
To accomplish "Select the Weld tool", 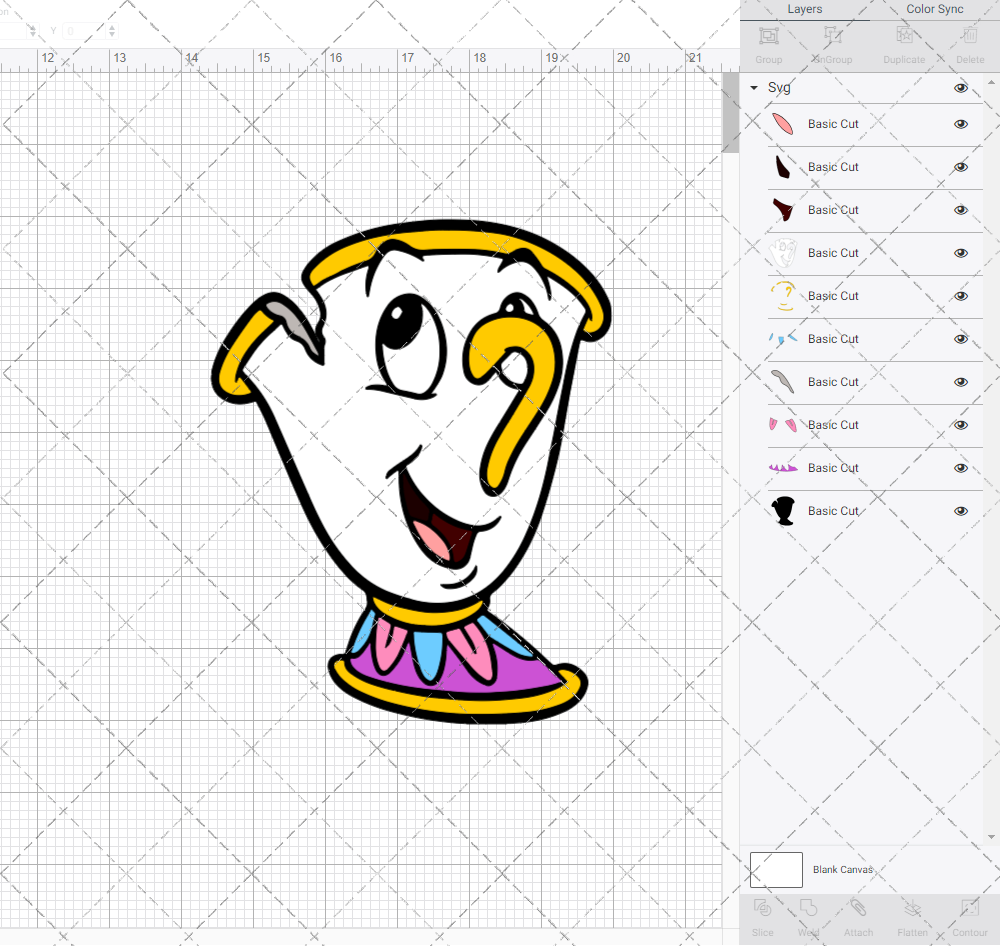I will tap(808, 908).
